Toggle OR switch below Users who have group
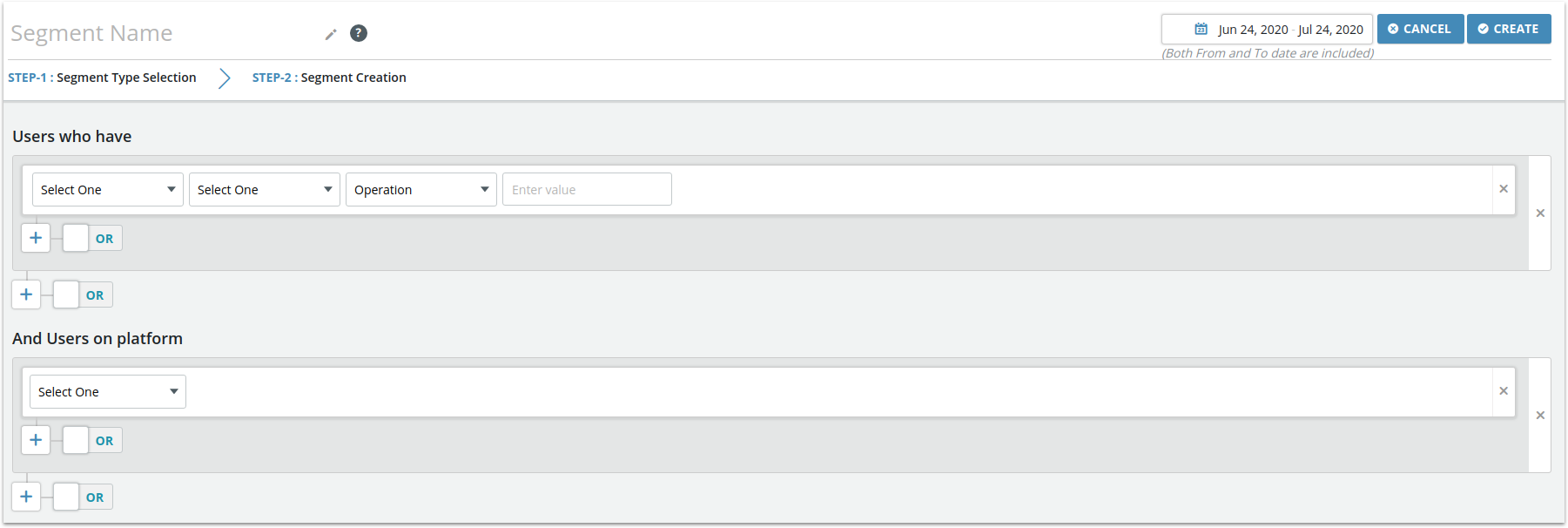1568x528 pixels. click(x=83, y=294)
